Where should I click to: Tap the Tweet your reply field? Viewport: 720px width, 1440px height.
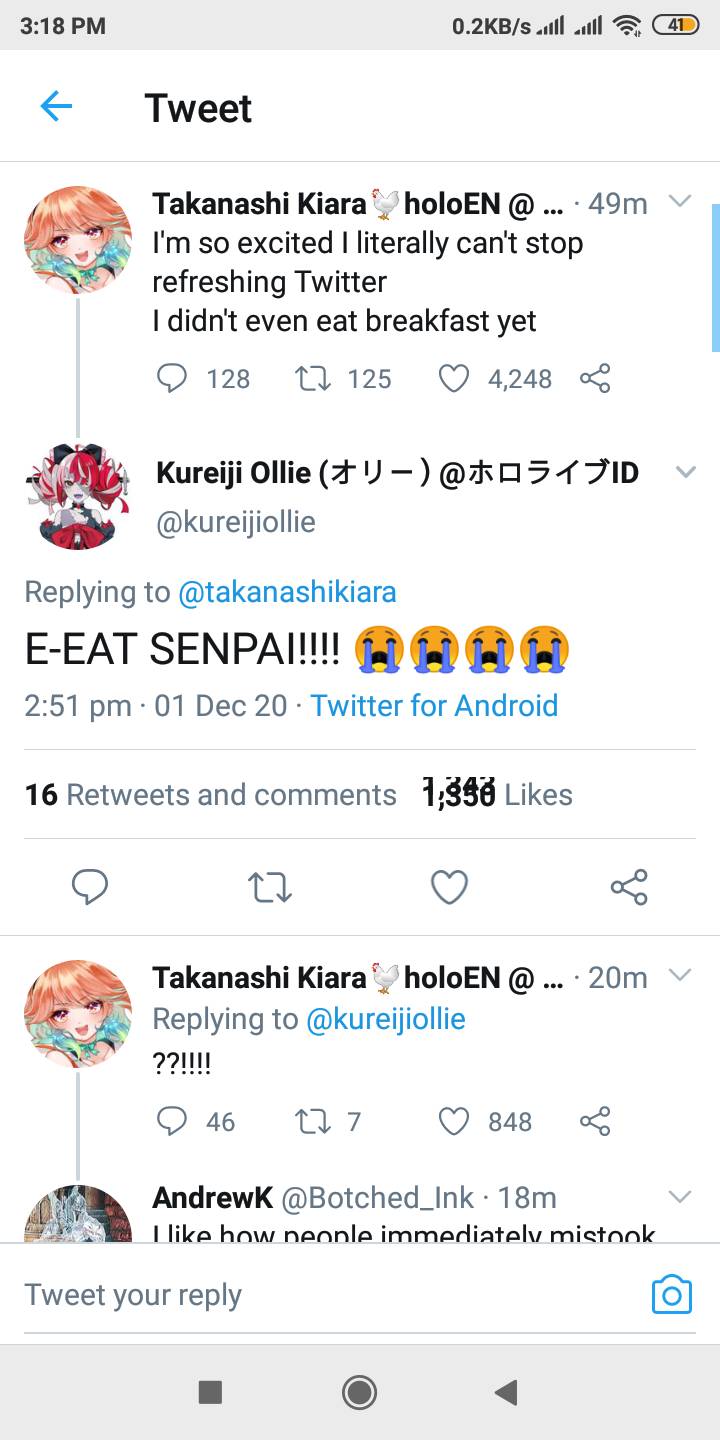pos(300,1295)
